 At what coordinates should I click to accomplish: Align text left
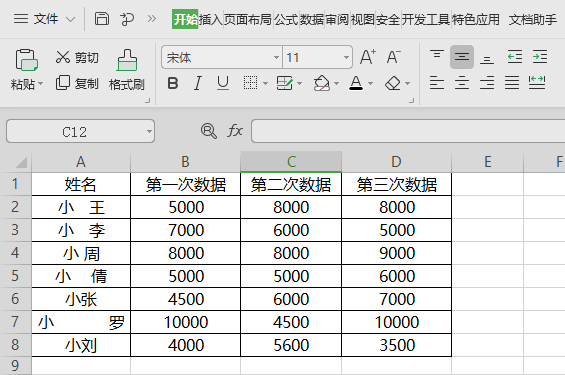click(x=437, y=83)
